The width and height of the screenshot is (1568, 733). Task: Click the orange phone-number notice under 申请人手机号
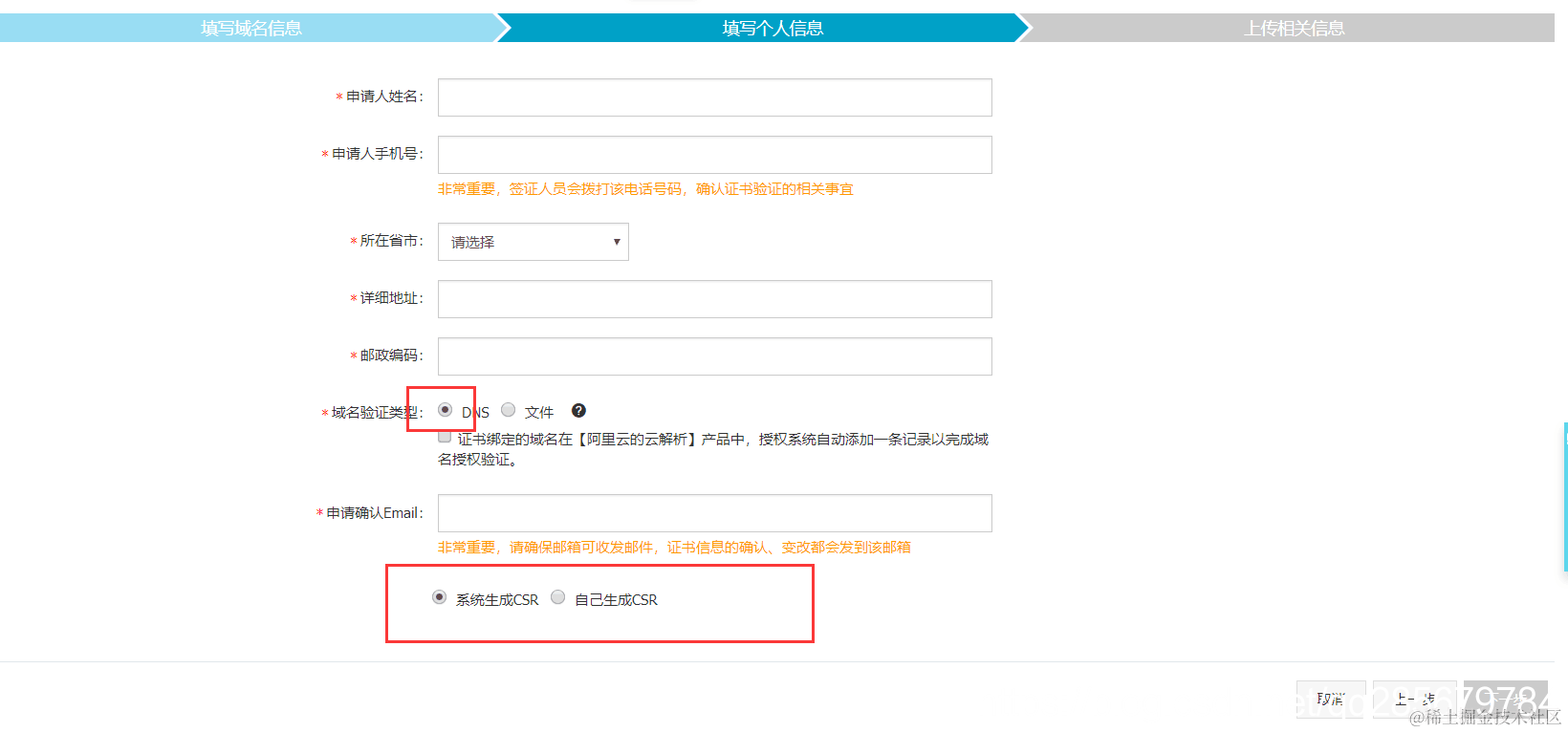[x=645, y=189]
